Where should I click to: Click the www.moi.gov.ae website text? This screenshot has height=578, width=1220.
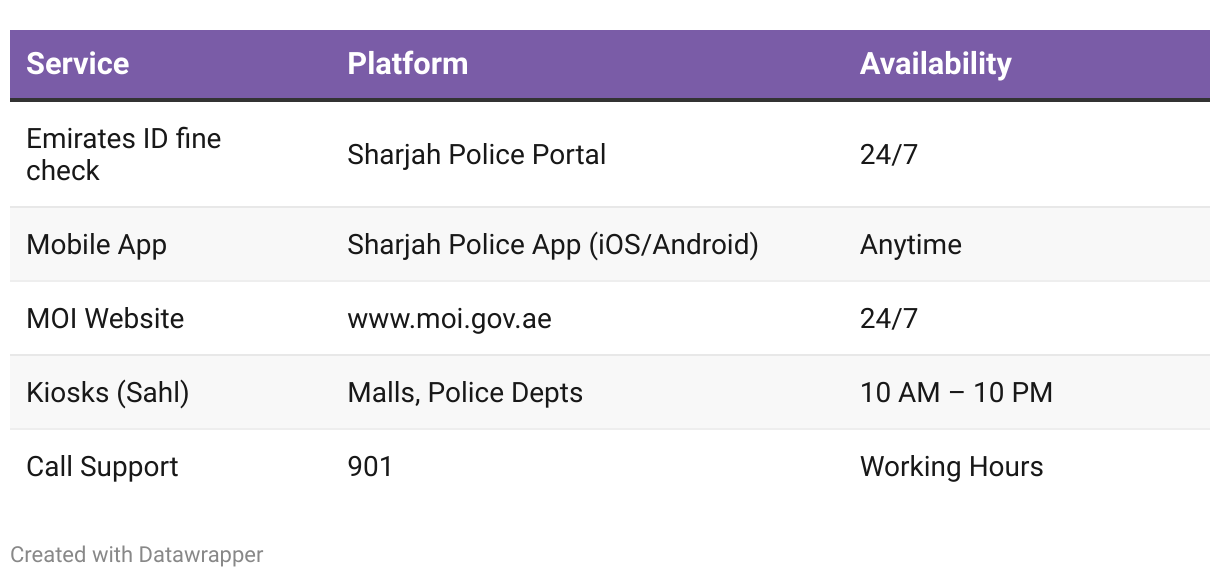coord(450,319)
